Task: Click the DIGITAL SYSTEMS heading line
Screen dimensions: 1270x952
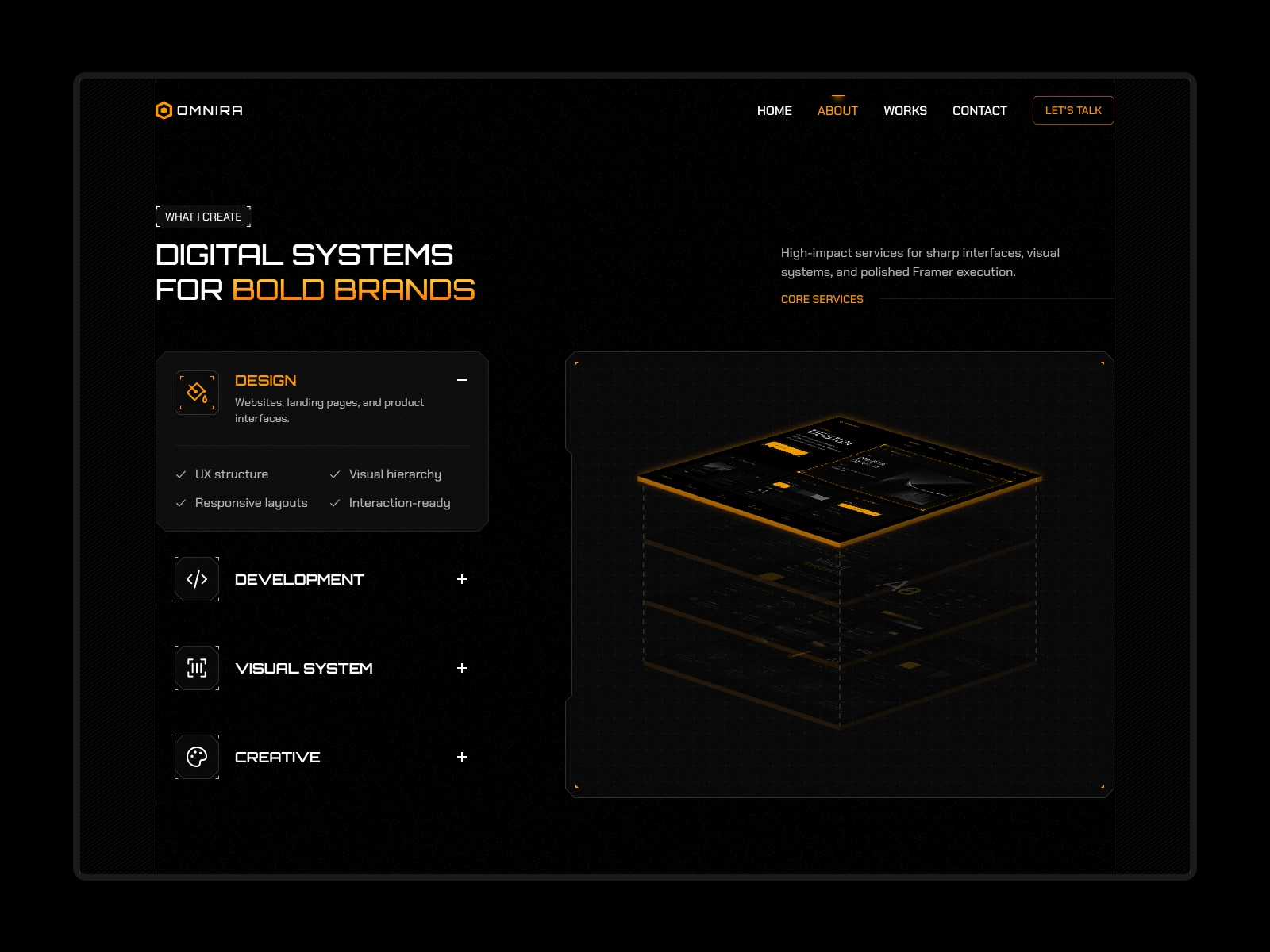Action: [305, 255]
